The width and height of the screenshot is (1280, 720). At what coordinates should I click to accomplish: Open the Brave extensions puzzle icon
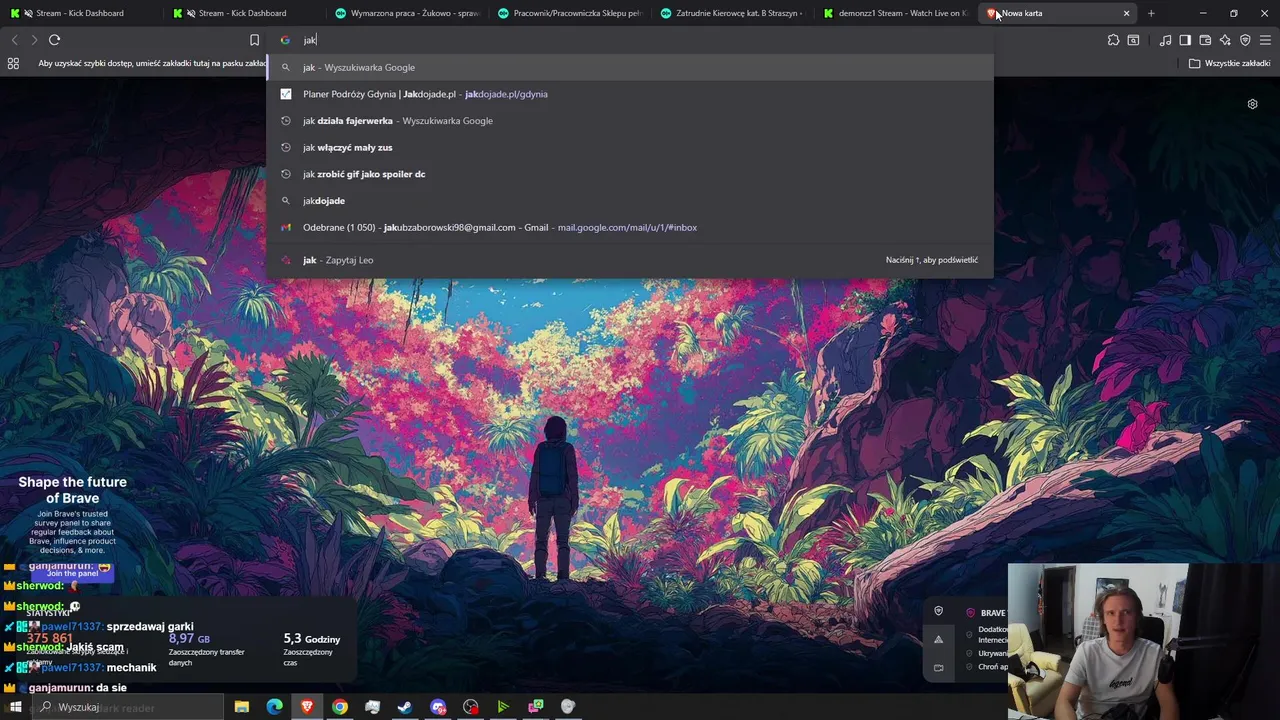(1113, 40)
